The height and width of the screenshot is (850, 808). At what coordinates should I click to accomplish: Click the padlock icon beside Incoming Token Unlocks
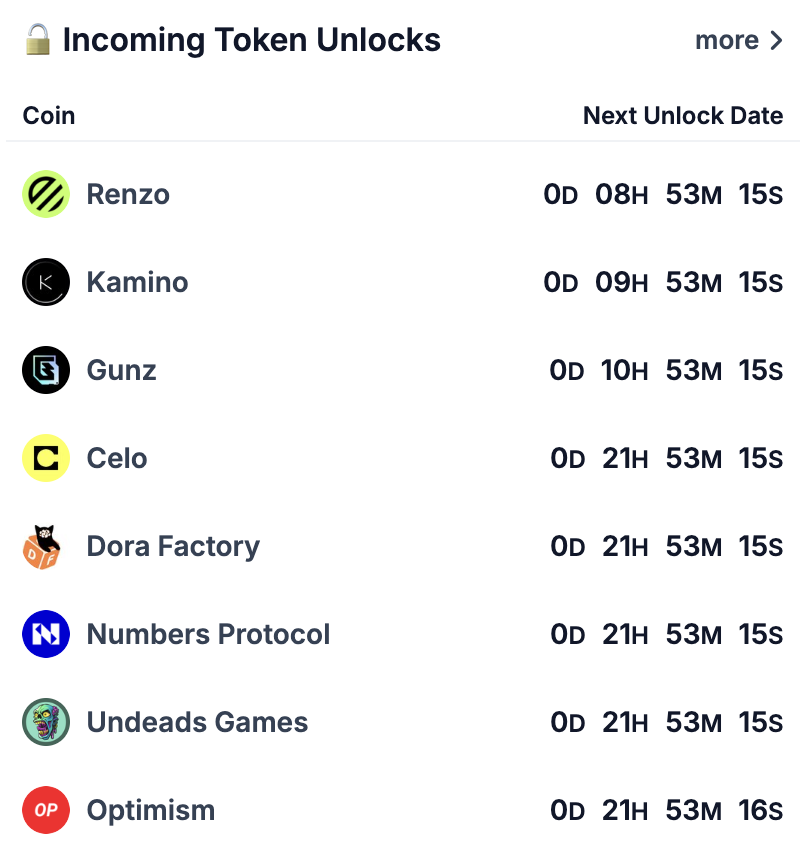(x=38, y=40)
